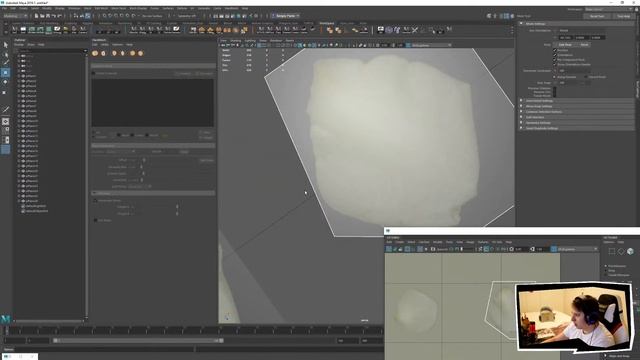
Task: Click the Edit Pivot button
Action: pos(565,44)
